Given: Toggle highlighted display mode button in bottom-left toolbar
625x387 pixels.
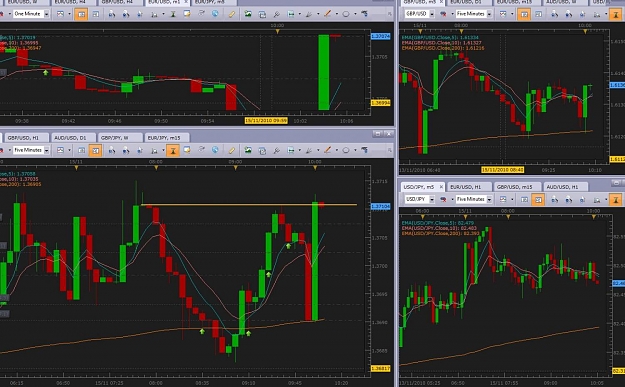Looking at the screenshot, I should click(x=95, y=150).
